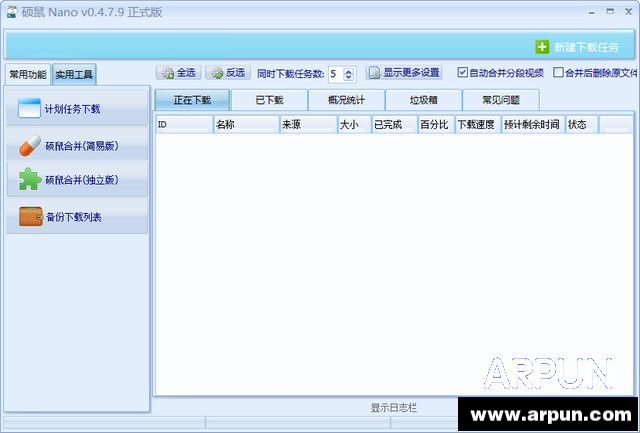Click the green puzzle icon for 硕鼠合并(独立版)
Image resolution: width=640 pixels, height=433 pixels.
tap(30, 180)
